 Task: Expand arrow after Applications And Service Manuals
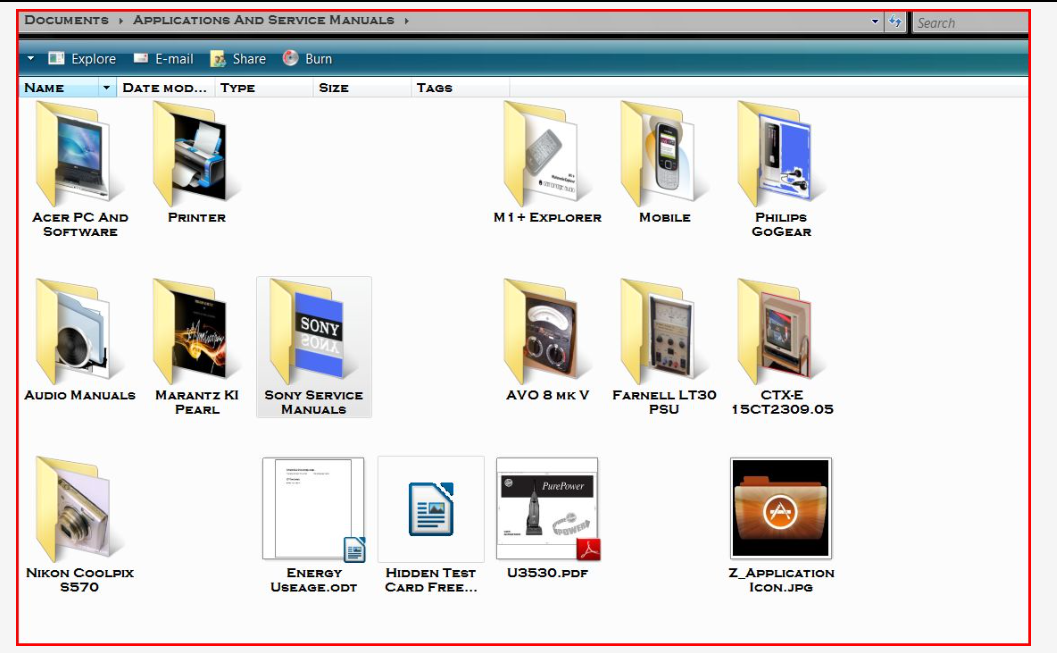click(406, 21)
